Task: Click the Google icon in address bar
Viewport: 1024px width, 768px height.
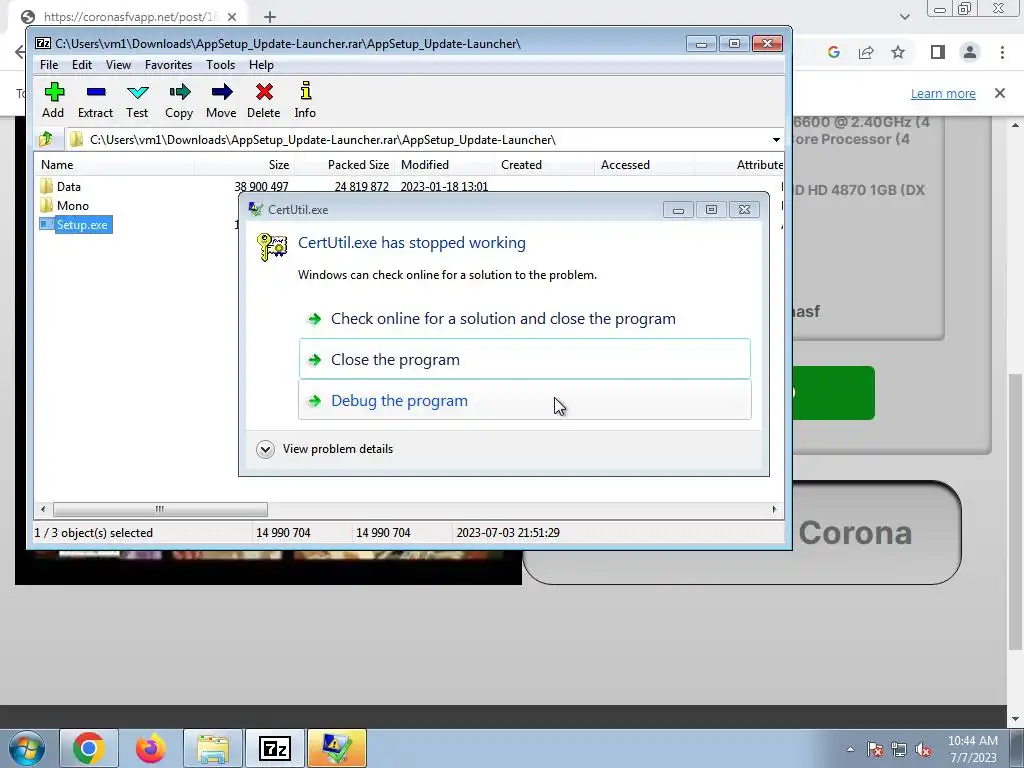Action: [x=833, y=52]
